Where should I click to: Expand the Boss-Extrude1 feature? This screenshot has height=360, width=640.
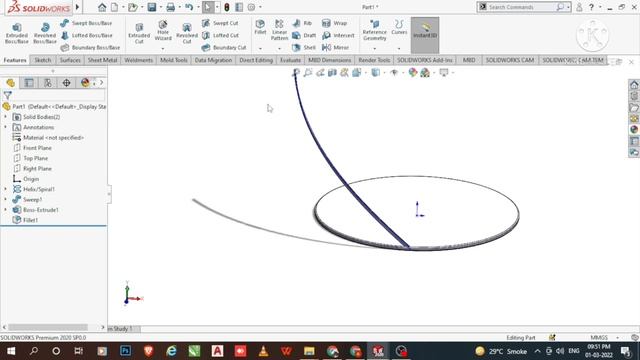pos(5,209)
